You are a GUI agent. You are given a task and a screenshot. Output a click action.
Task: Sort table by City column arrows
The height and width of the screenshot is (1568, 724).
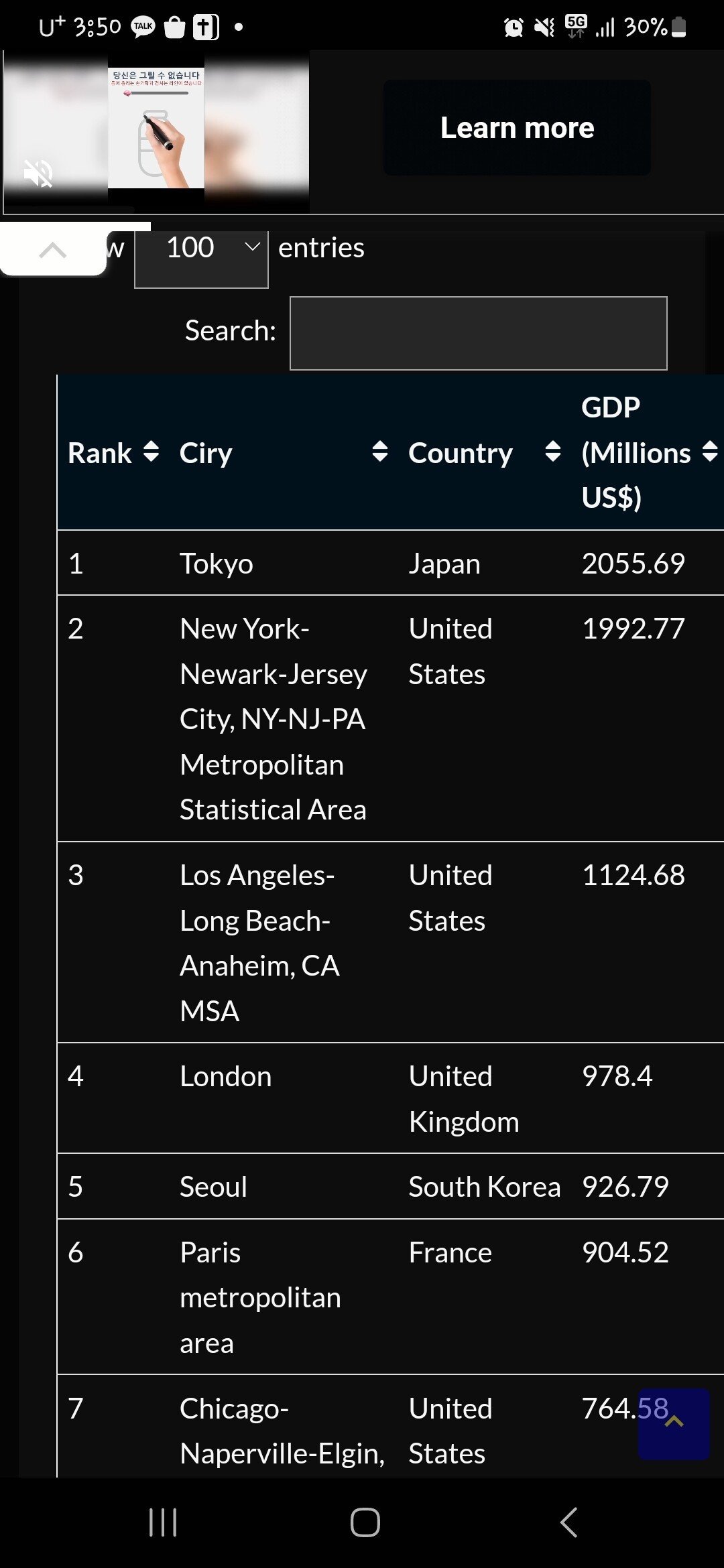click(379, 452)
